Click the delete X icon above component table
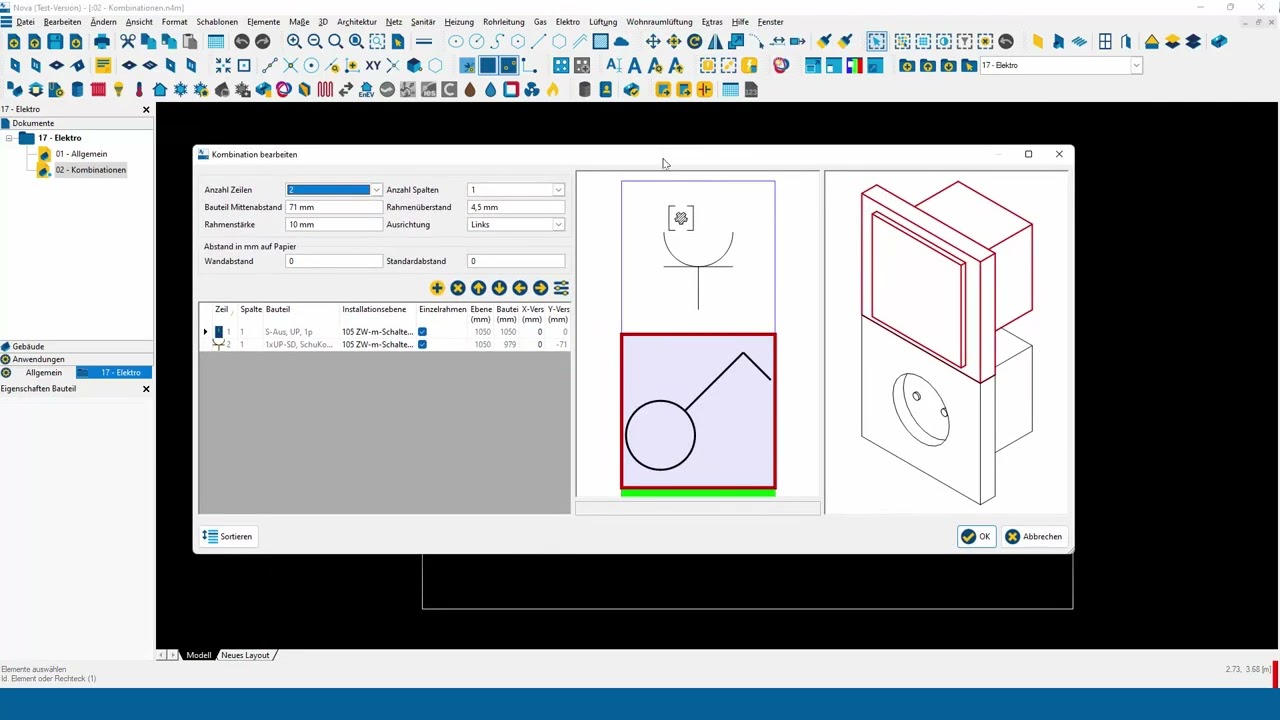 (x=458, y=288)
